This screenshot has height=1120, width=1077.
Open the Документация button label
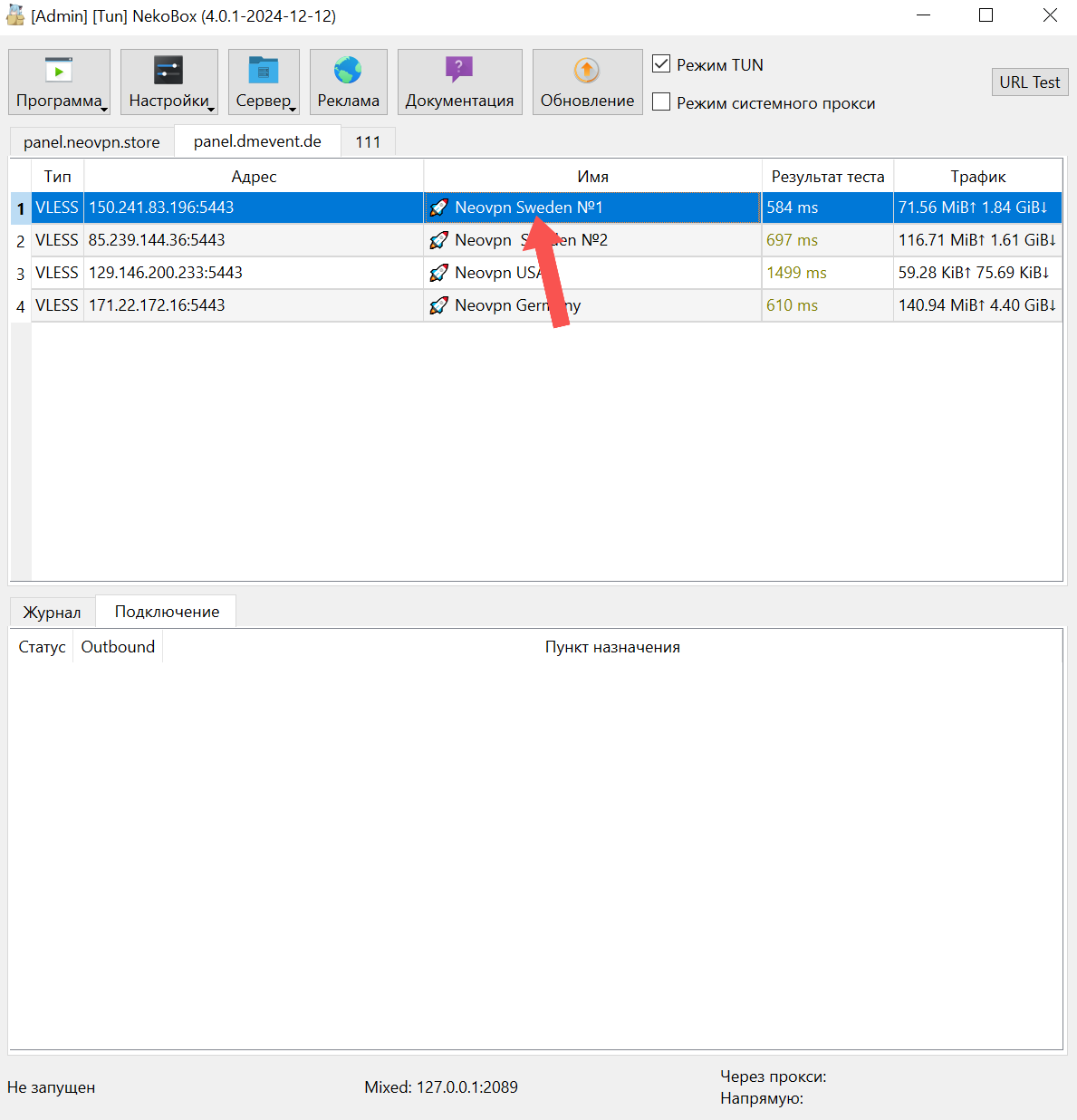coord(459,101)
